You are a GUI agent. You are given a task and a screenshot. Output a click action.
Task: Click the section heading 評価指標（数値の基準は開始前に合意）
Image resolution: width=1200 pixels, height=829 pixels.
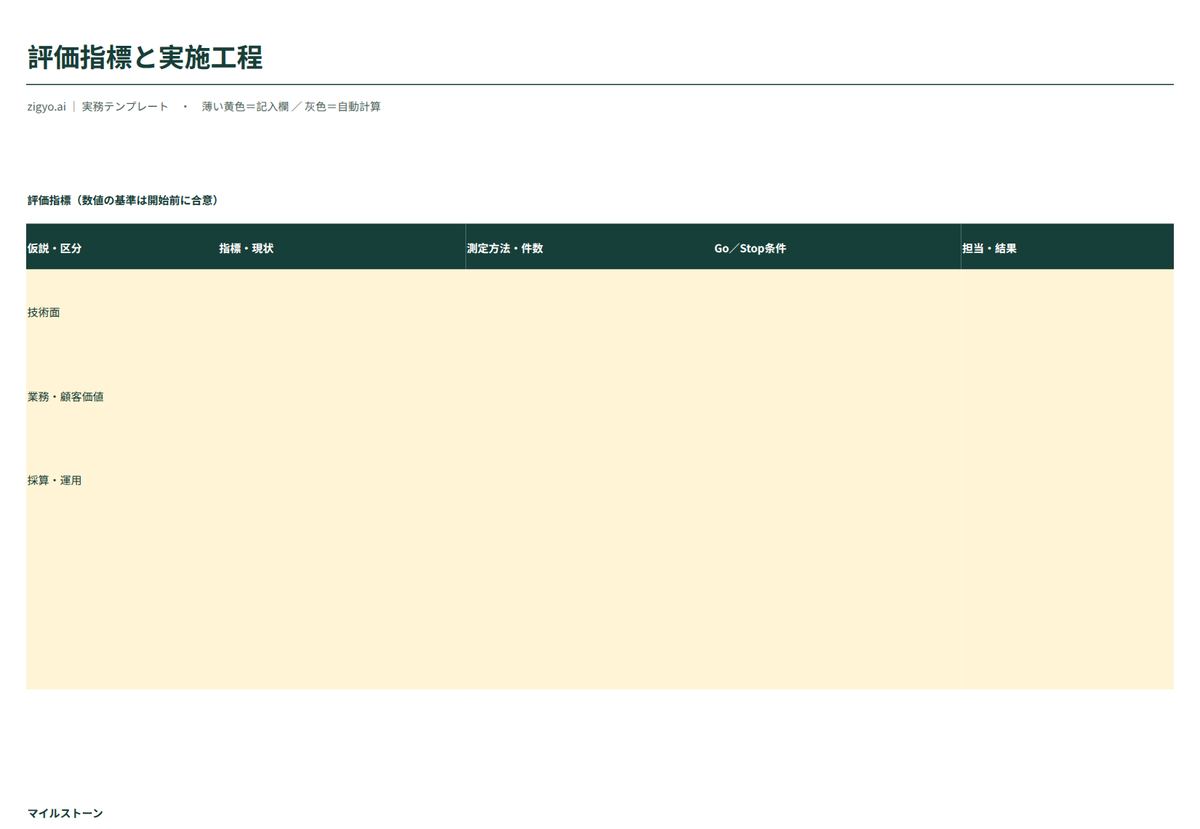(x=123, y=200)
